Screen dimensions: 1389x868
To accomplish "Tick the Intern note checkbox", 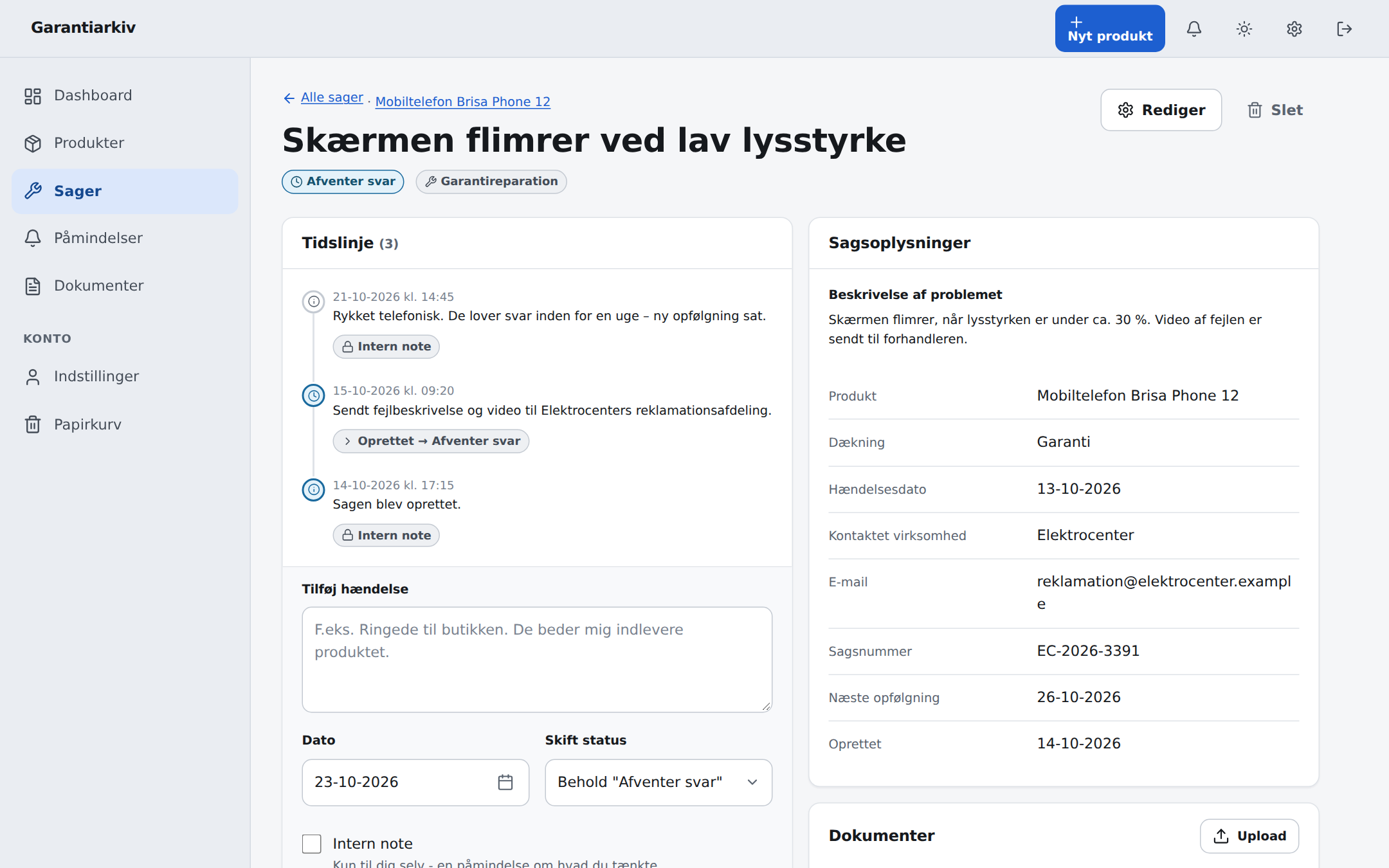I will pos(312,844).
